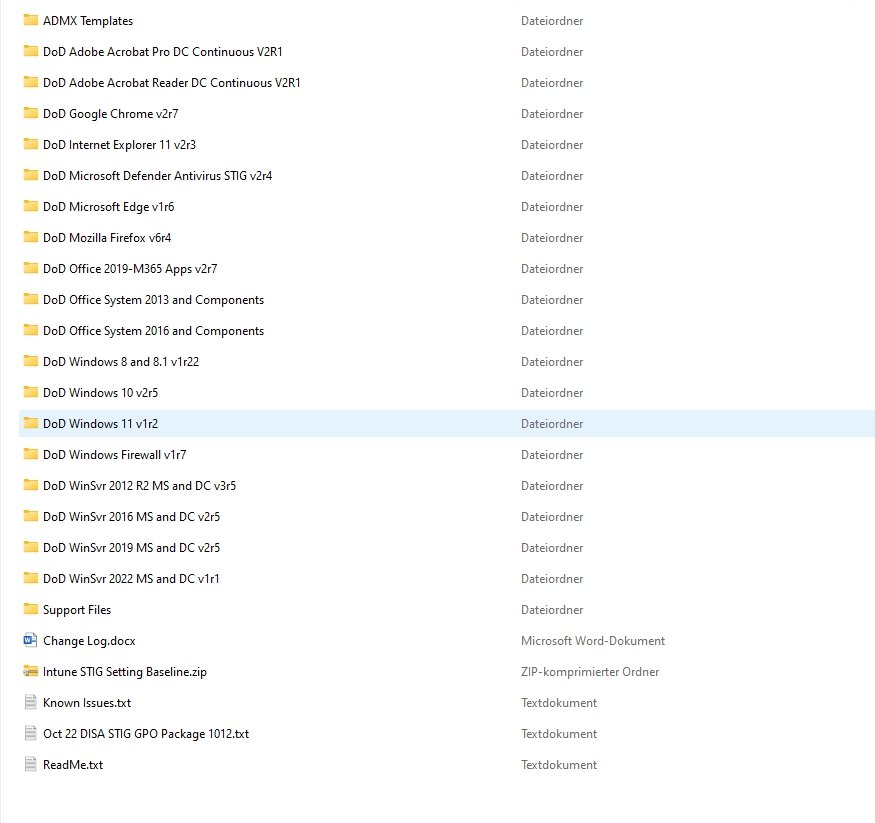Click the Known Issues.txt document icon
The height and width of the screenshot is (823, 875).
click(x=28, y=702)
